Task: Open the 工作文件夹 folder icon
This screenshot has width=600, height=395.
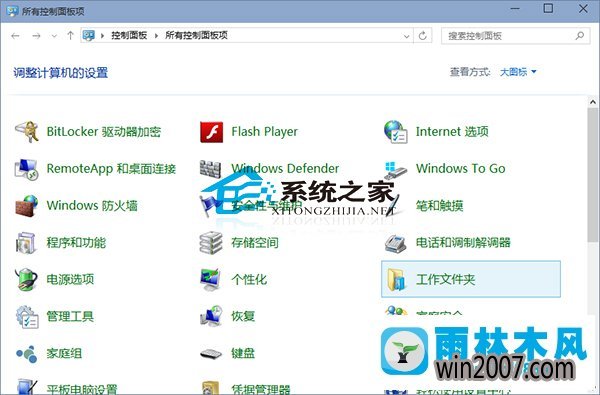Action: [x=396, y=279]
